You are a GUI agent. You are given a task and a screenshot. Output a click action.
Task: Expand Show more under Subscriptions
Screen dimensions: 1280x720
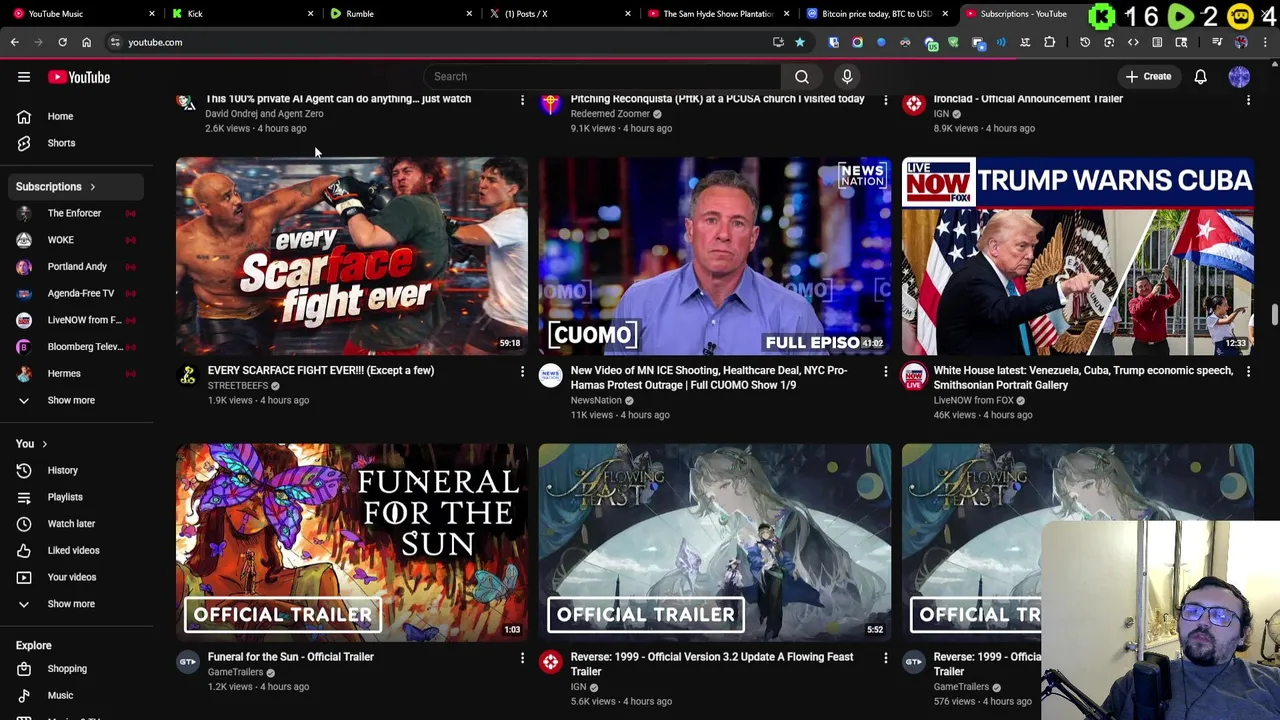click(75, 400)
